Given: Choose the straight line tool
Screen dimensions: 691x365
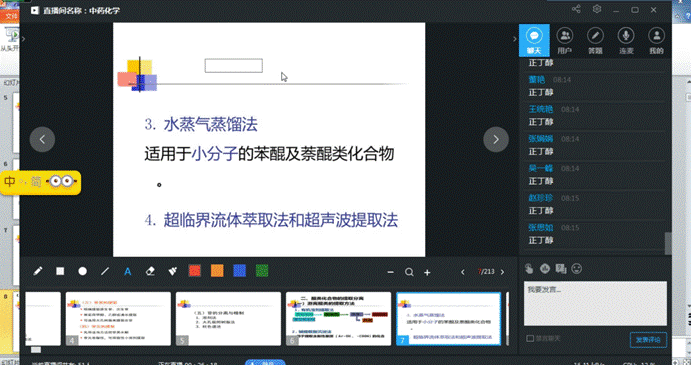Looking at the screenshot, I should (x=105, y=271).
